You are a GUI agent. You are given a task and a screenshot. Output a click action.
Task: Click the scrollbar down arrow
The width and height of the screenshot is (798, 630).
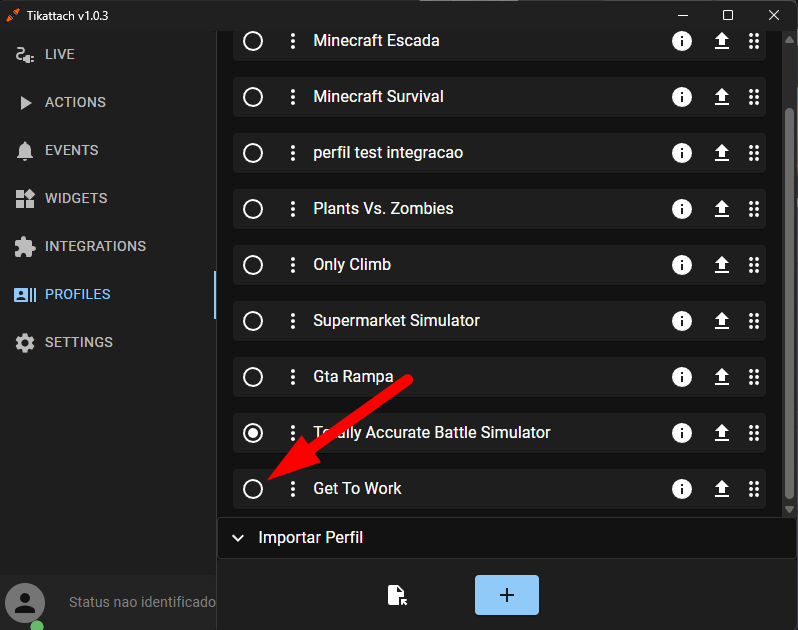point(789,509)
